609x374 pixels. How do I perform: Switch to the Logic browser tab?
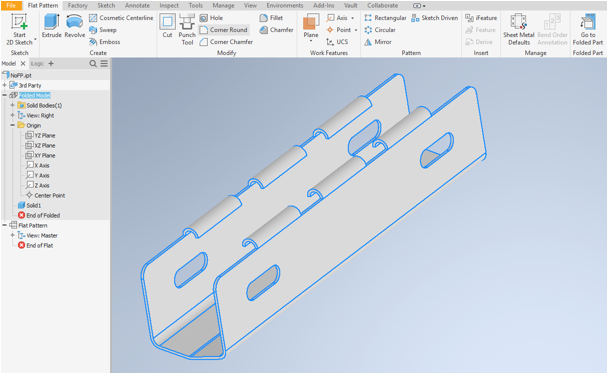point(37,63)
